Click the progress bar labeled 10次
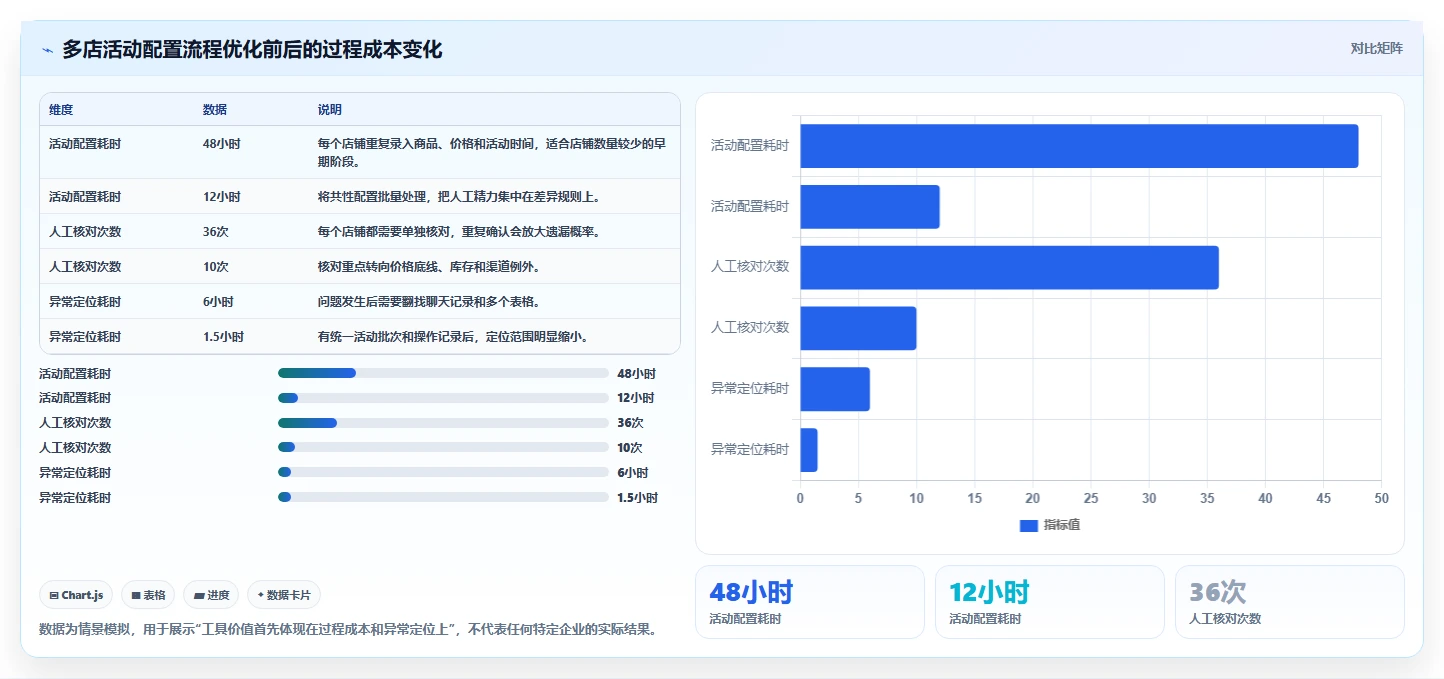 click(443, 447)
